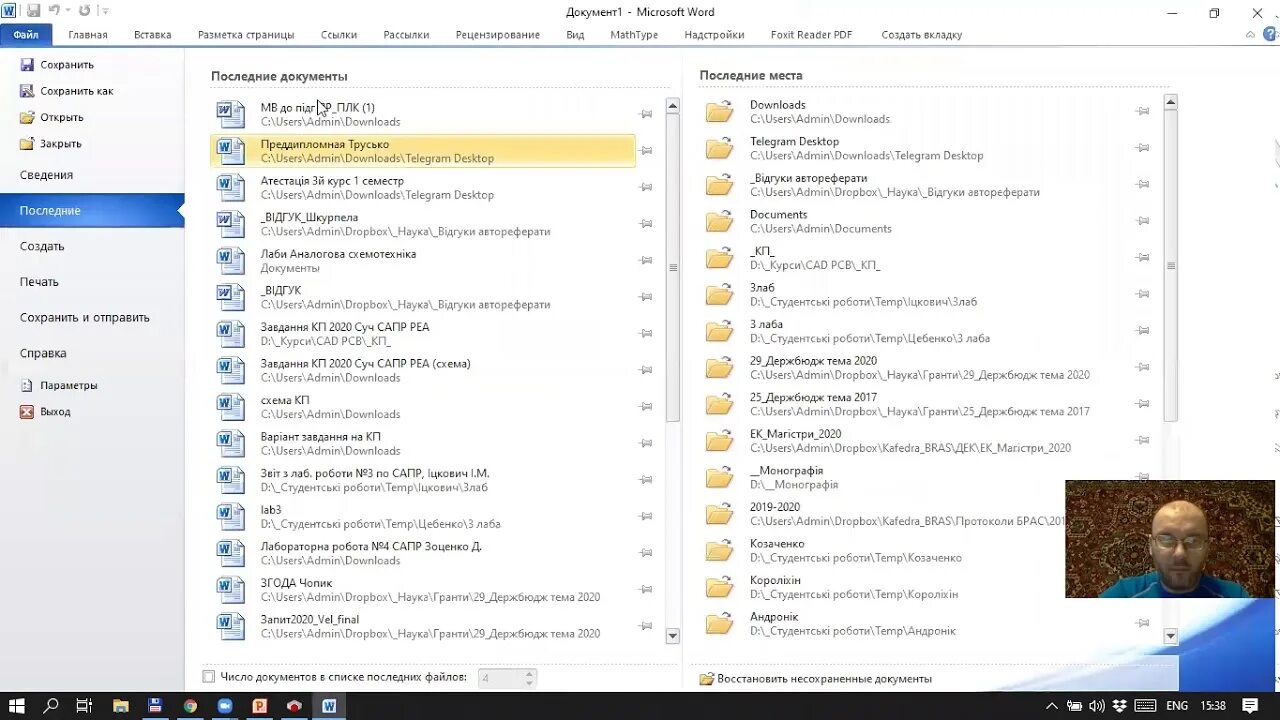This screenshot has width=1280, height=720.
Task: Open PowerPoint from the taskbar
Action: pyautogui.click(x=259, y=705)
